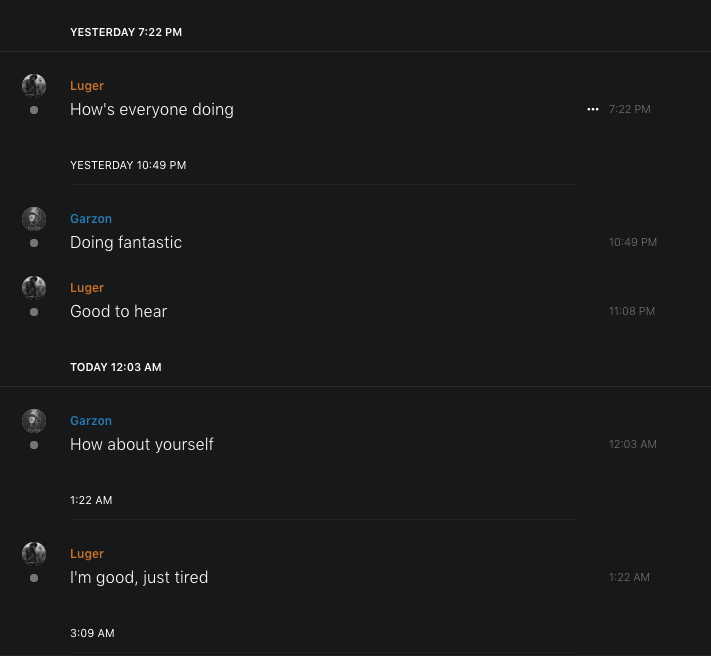This screenshot has width=711, height=656.
Task: Click Luger's avatar beside "I'm good, just tired"
Action: (34, 553)
